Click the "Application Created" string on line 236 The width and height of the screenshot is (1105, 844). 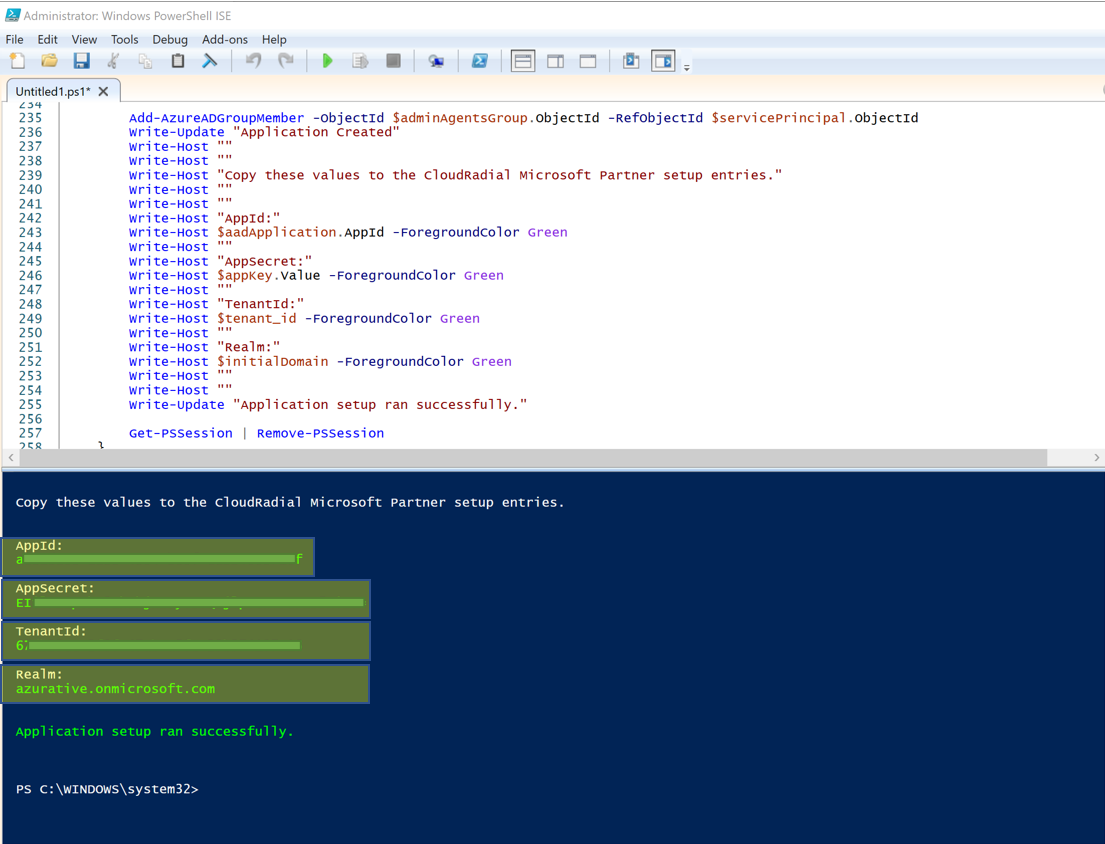coord(316,132)
